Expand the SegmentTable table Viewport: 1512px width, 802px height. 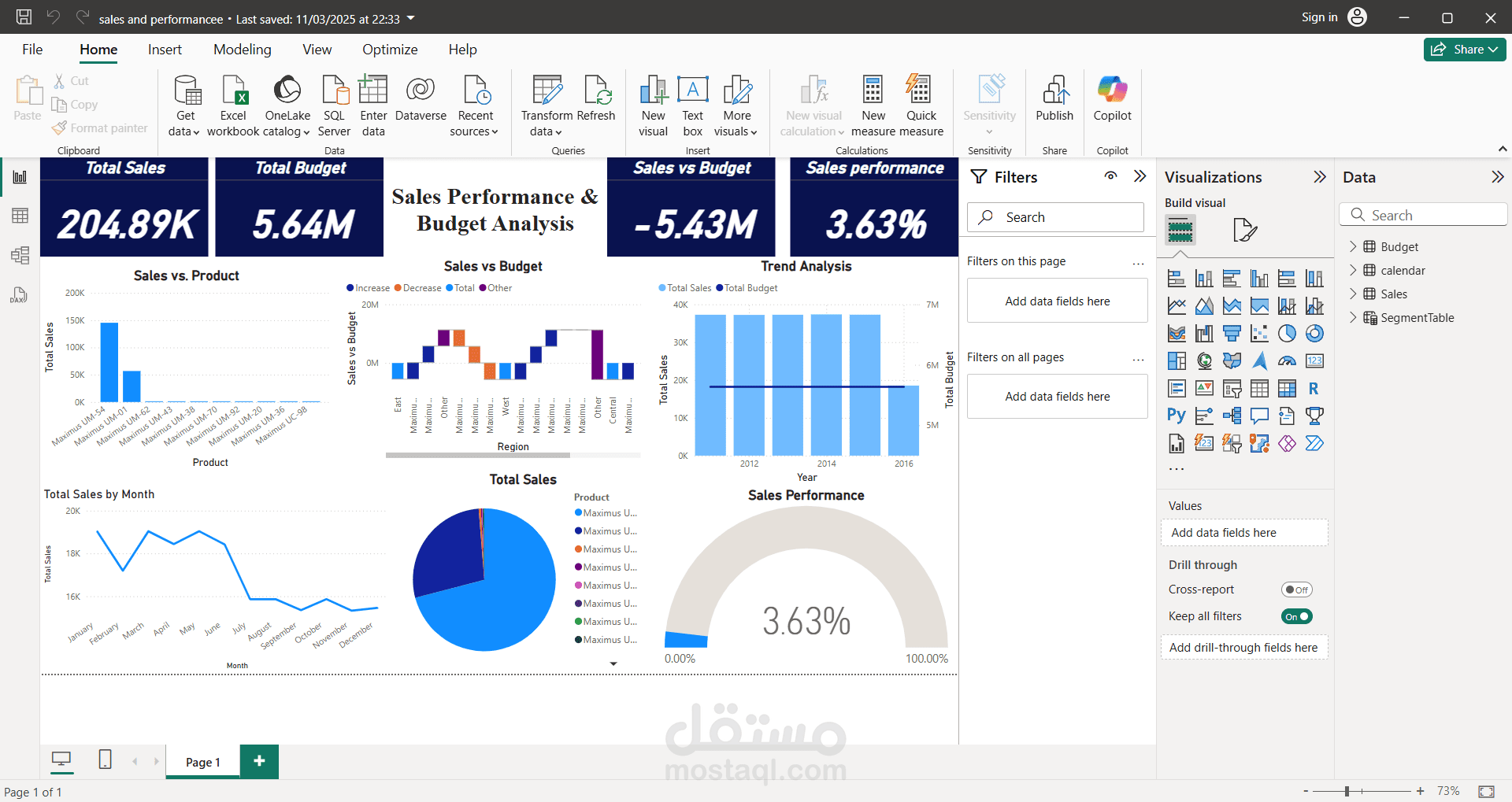coord(1353,317)
